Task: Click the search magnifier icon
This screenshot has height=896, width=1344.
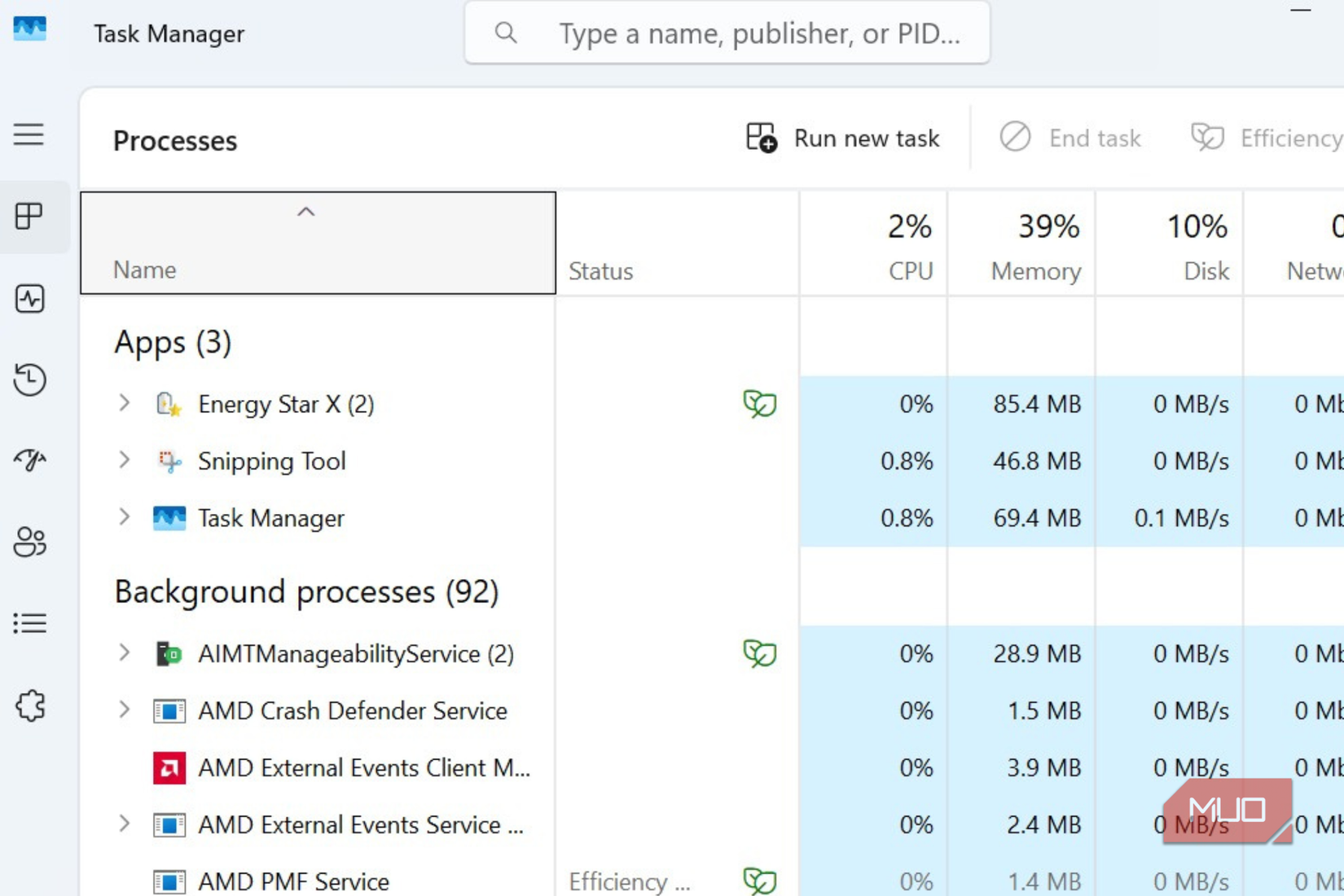Action: click(x=506, y=33)
